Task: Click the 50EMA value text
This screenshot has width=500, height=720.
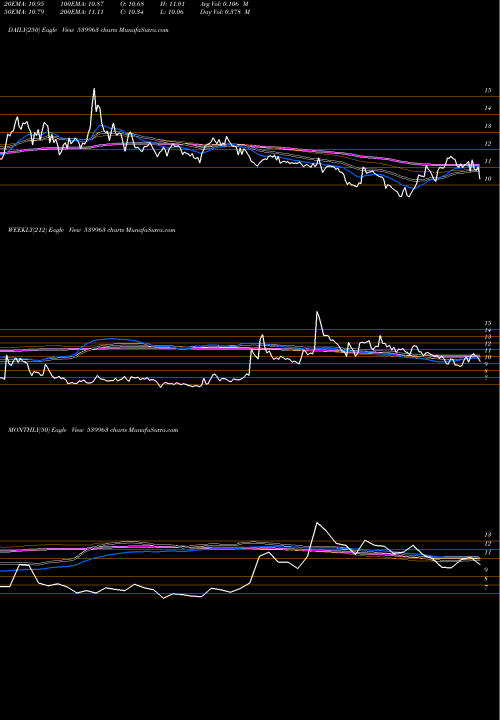Action: click(x=24, y=12)
